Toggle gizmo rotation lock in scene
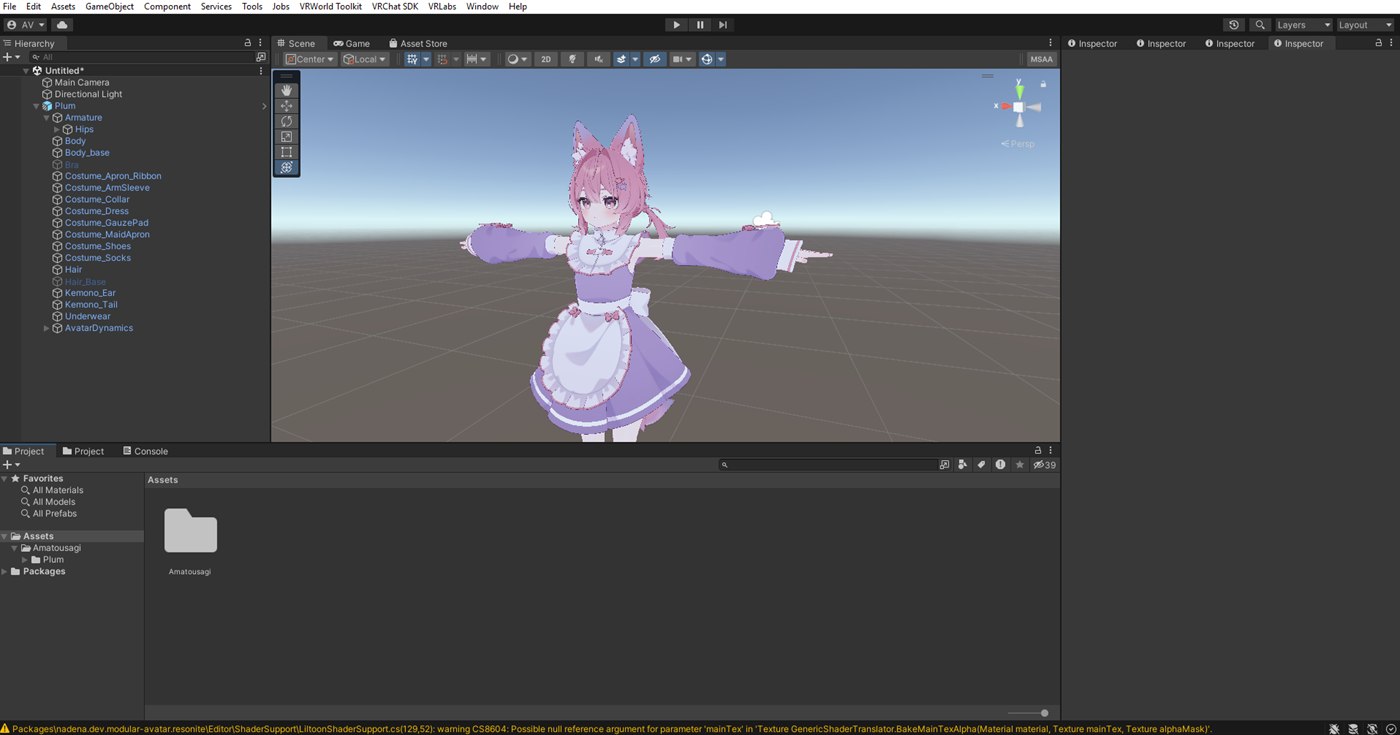This screenshot has width=1400, height=735. [x=1043, y=85]
